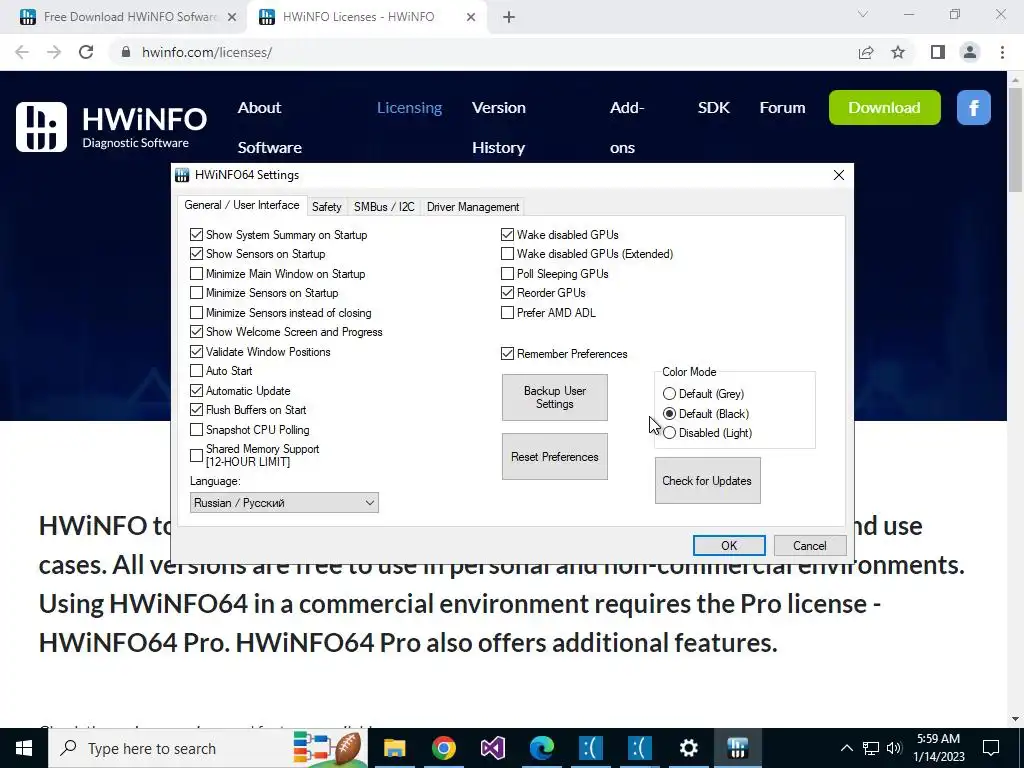Image resolution: width=1024 pixels, height=768 pixels.
Task: Open Chrome from the taskbar
Action: [x=443, y=748]
